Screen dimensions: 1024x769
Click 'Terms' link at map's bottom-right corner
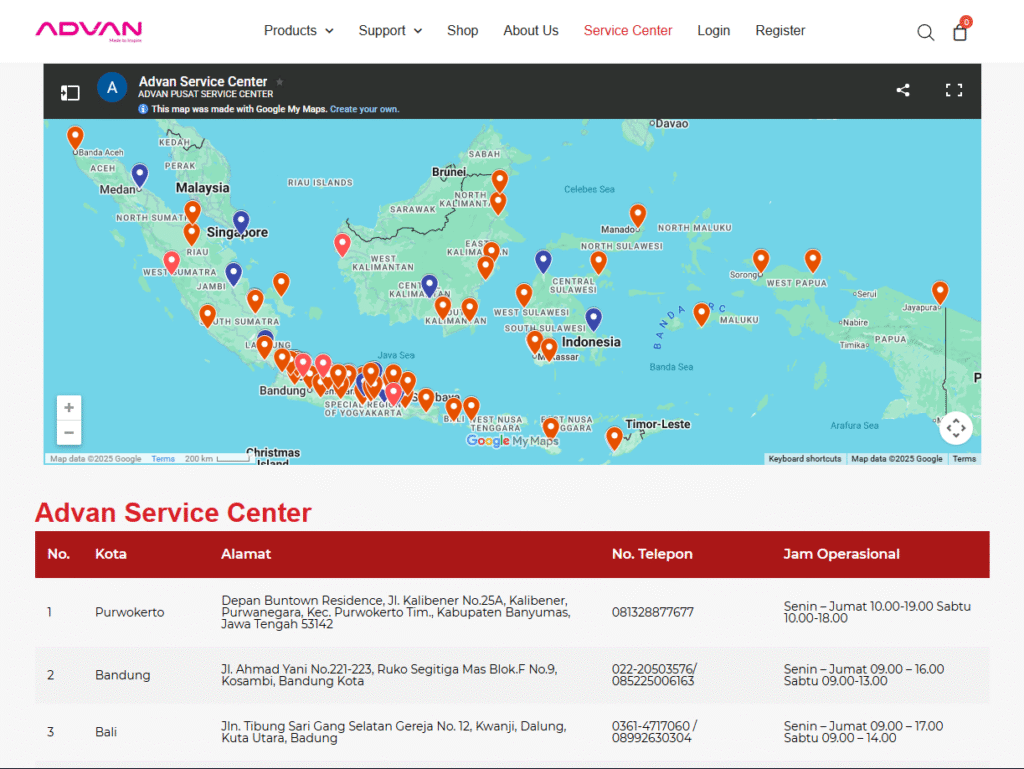(964, 459)
